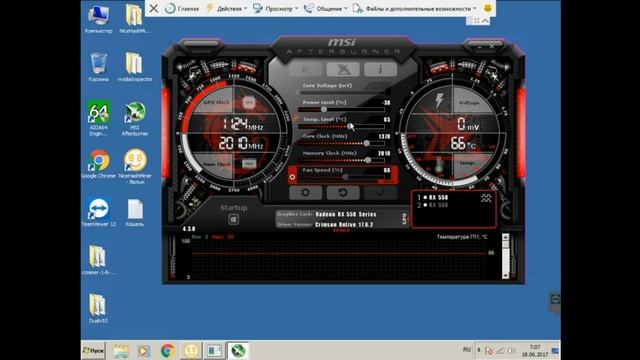The height and width of the screenshot is (360, 640).
Task: Select the AIDA64 desktop shortcut
Action: (98, 118)
